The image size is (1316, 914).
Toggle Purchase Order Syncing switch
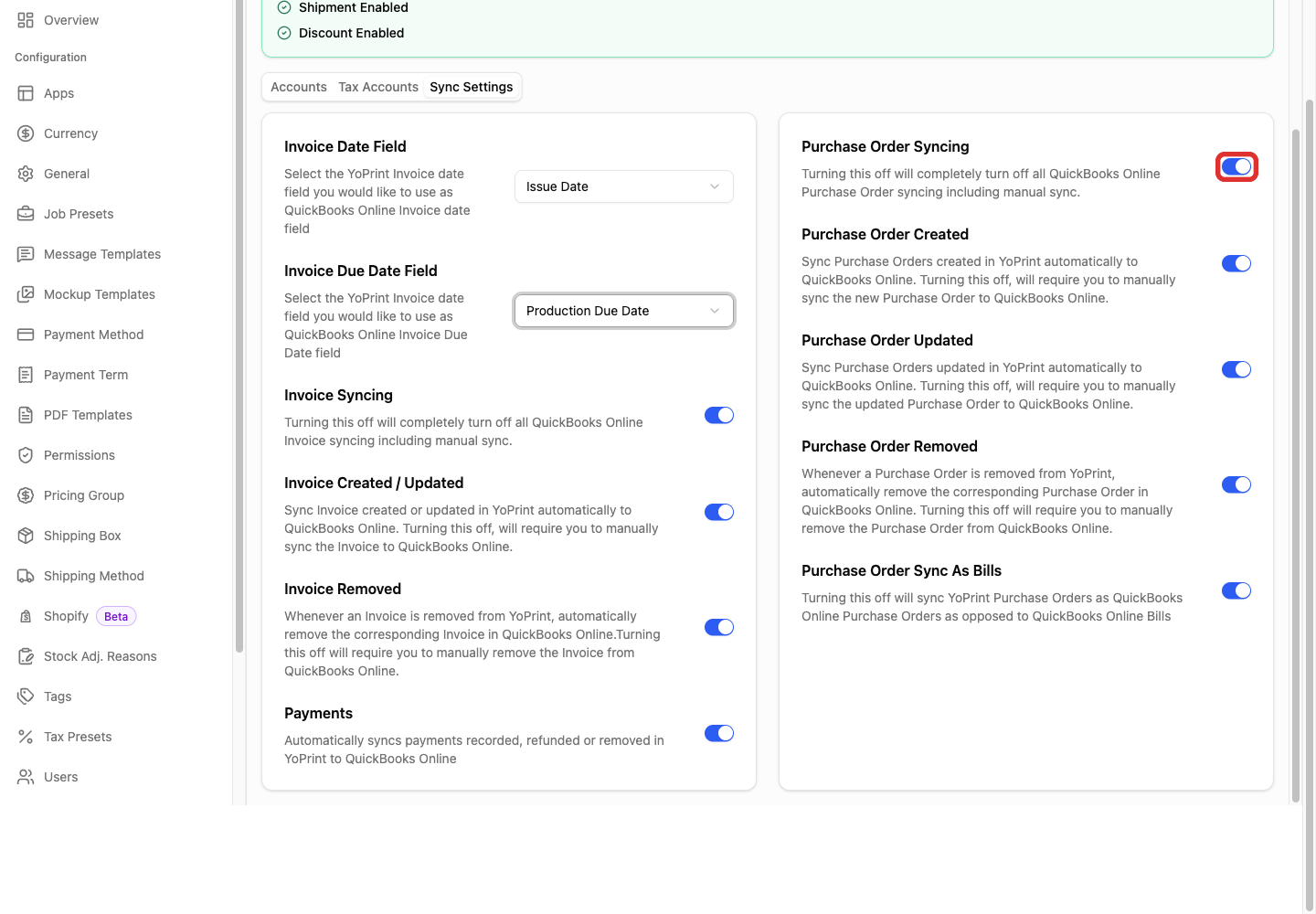click(1236, 166)
